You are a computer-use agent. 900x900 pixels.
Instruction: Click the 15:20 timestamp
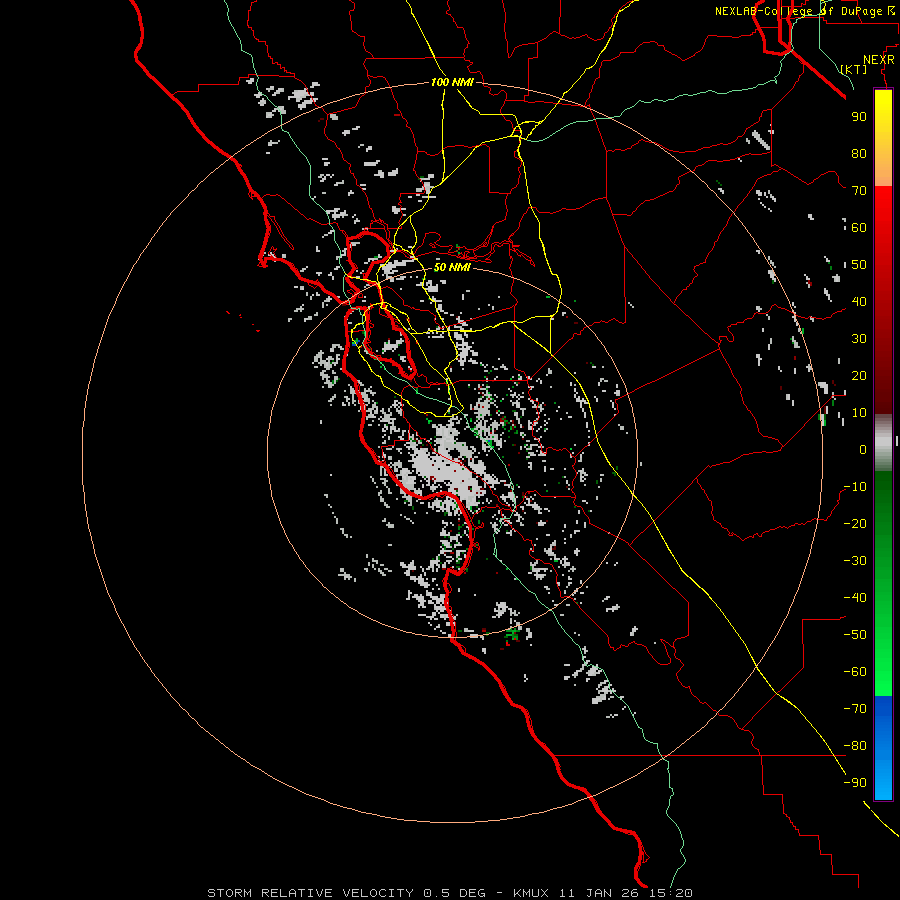671,893
